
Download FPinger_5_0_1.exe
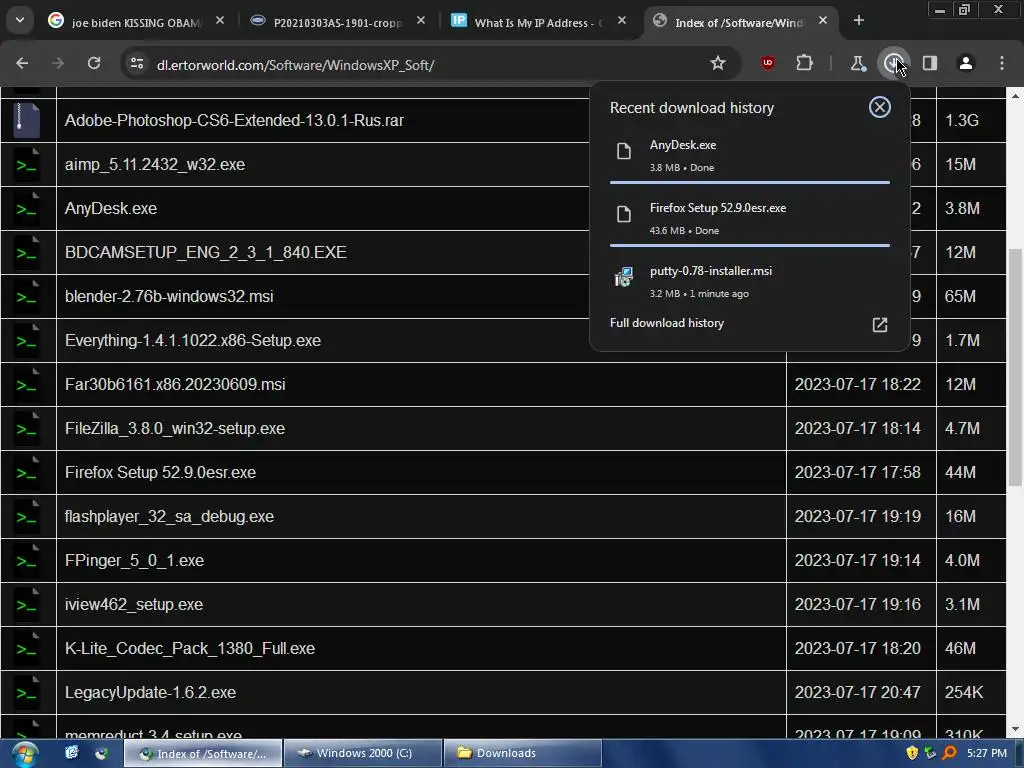(135, 560)
